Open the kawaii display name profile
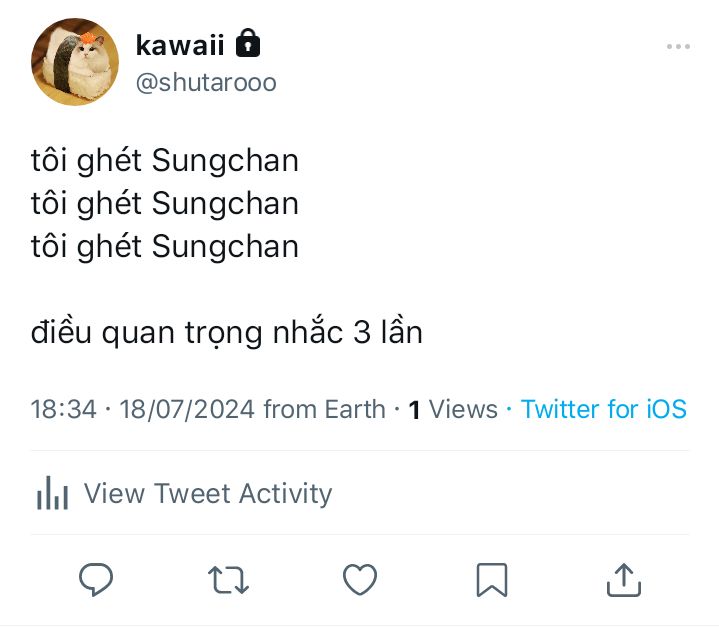This screenshot has height=627, width=719. pos(180,44)
